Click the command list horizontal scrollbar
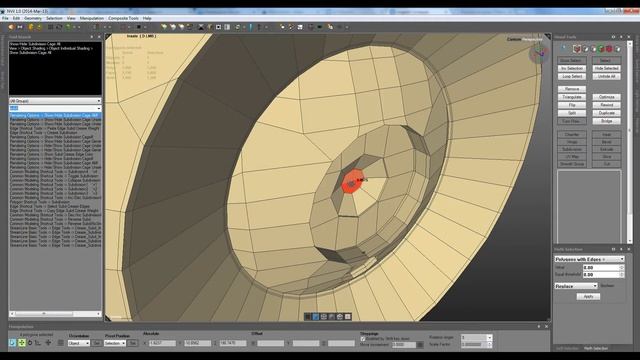 pos(55,314)
